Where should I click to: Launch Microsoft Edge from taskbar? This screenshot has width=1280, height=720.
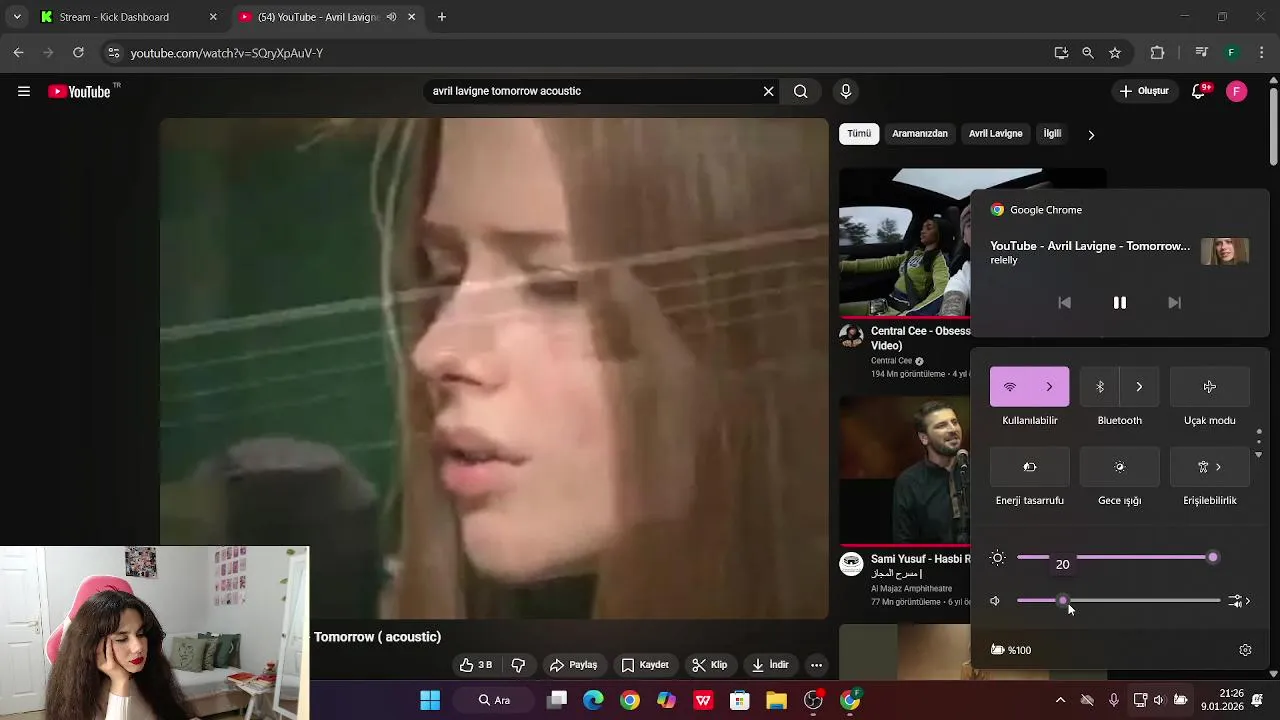click(593, 700)
